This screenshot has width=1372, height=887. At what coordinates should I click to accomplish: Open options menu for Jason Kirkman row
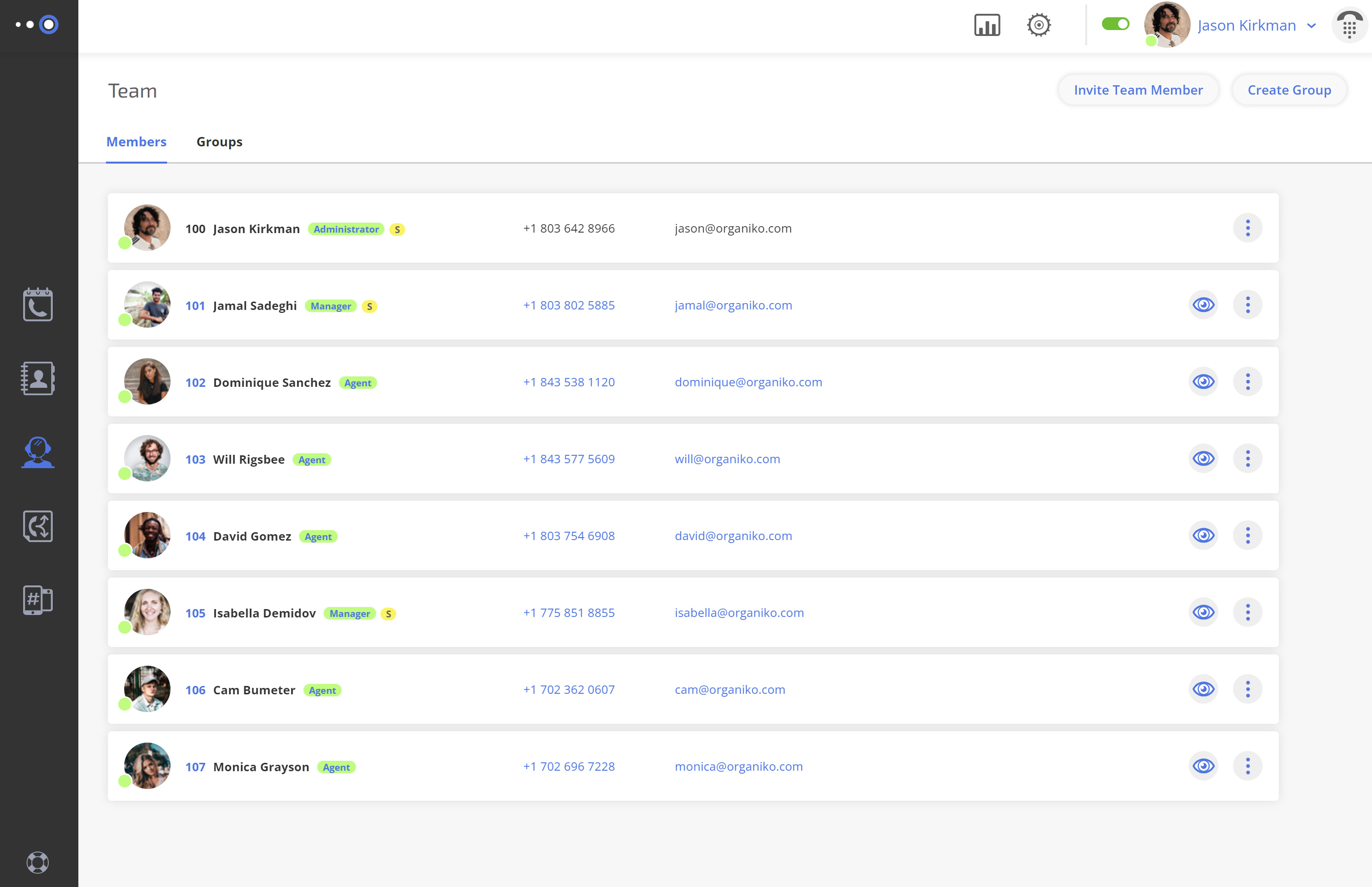(1248, 228)
